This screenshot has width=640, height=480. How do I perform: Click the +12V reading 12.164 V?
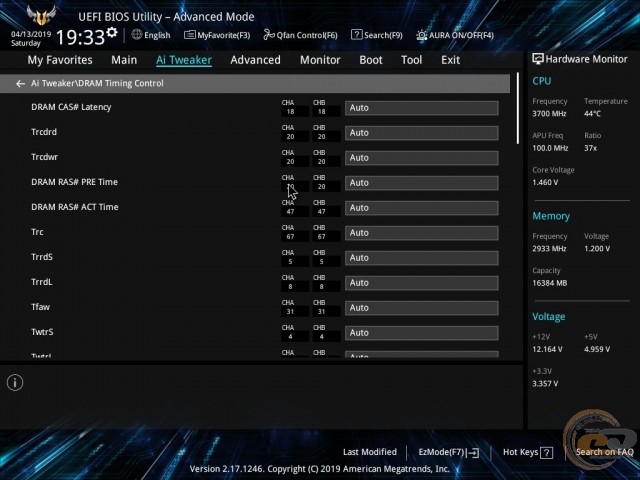pos(547,349)
